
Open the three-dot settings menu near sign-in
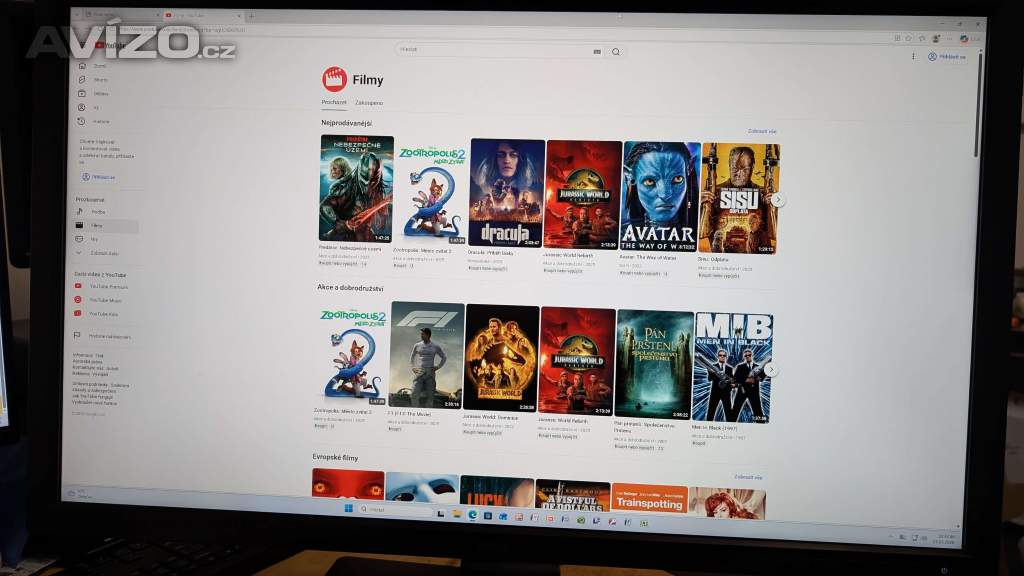click(x=913, y=57)
